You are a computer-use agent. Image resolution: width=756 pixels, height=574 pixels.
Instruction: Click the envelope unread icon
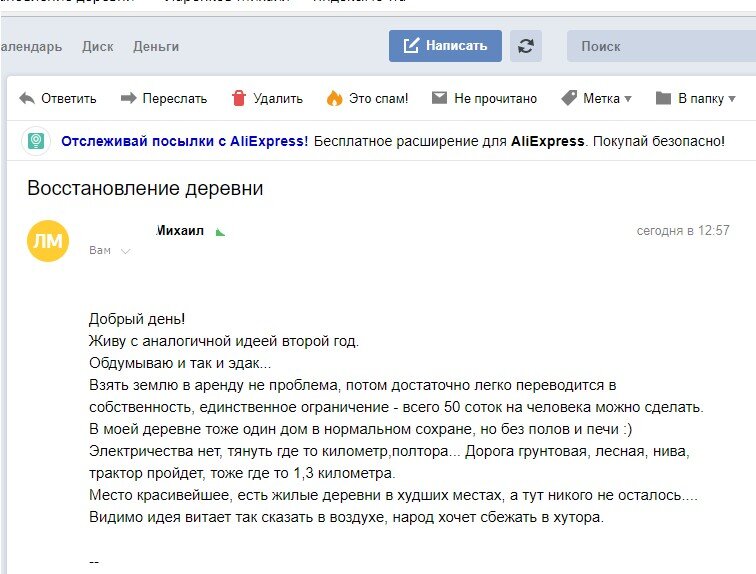coord(439,98)
